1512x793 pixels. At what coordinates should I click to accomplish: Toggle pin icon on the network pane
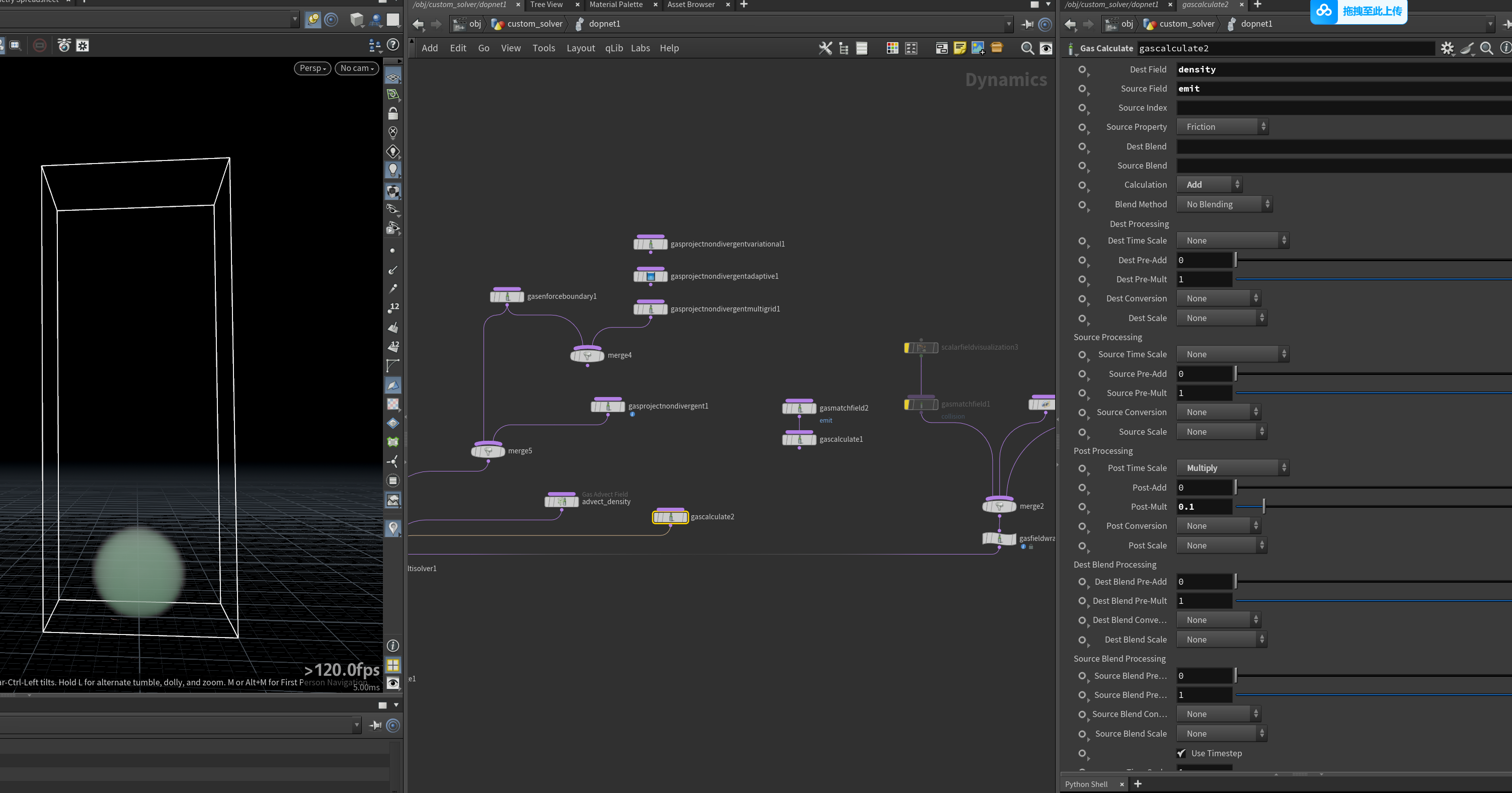point(1027,24)
